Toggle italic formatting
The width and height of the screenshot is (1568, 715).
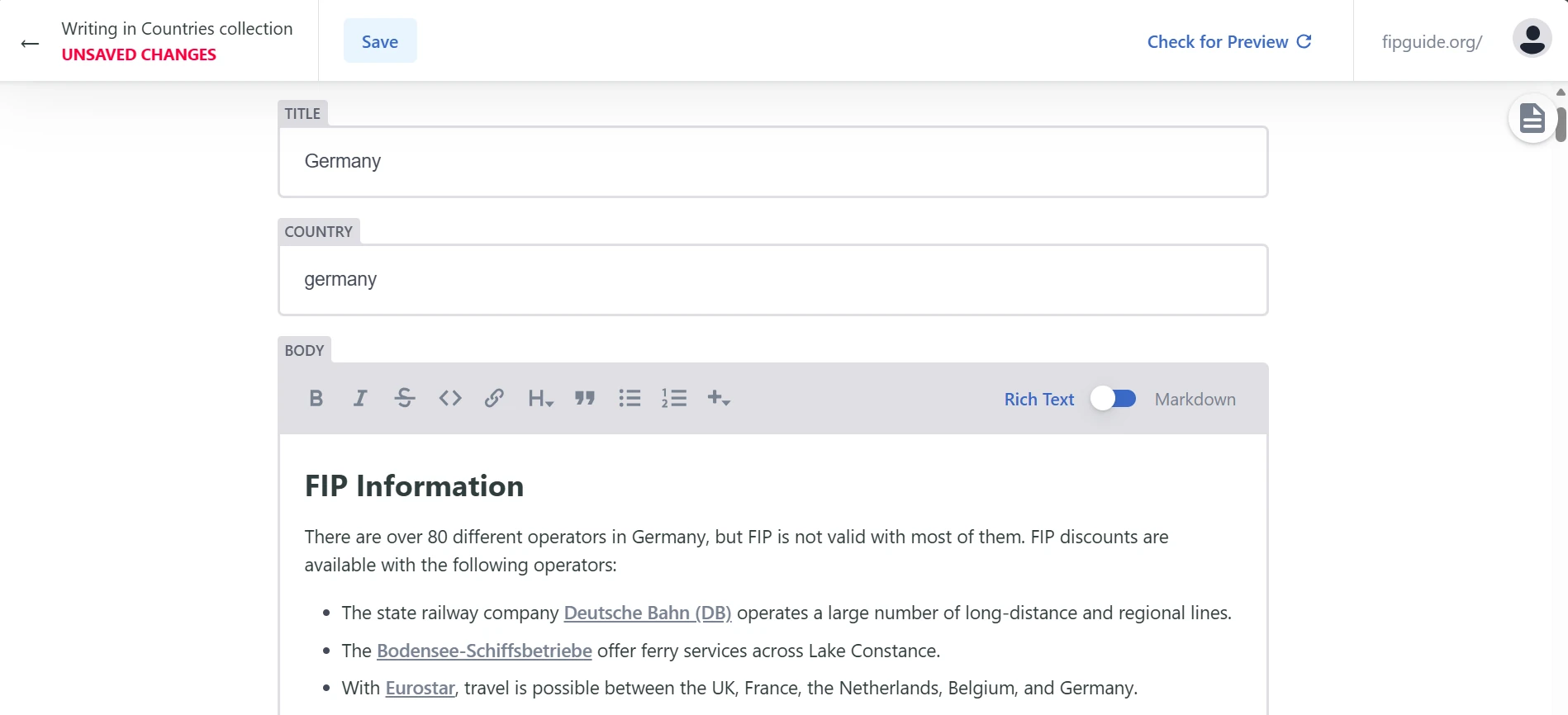[360, 399]
